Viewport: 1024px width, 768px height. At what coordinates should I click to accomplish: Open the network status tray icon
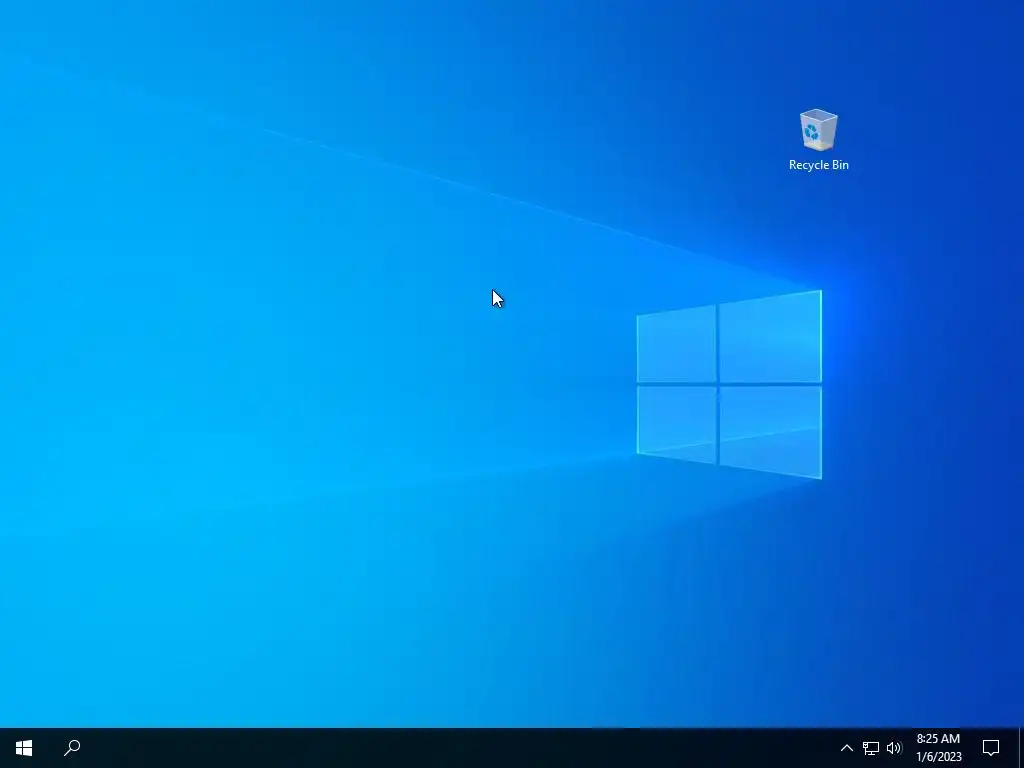click(871, 748)
